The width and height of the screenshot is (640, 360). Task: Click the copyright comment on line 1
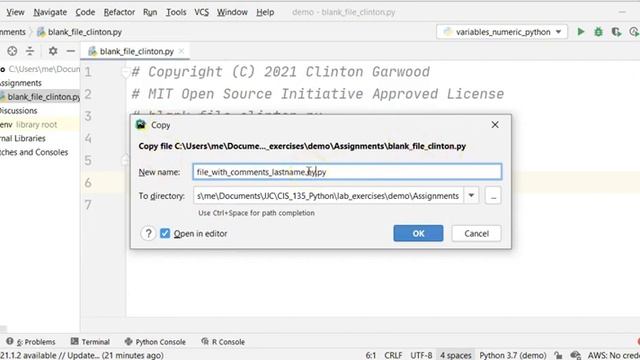point(280,72)
